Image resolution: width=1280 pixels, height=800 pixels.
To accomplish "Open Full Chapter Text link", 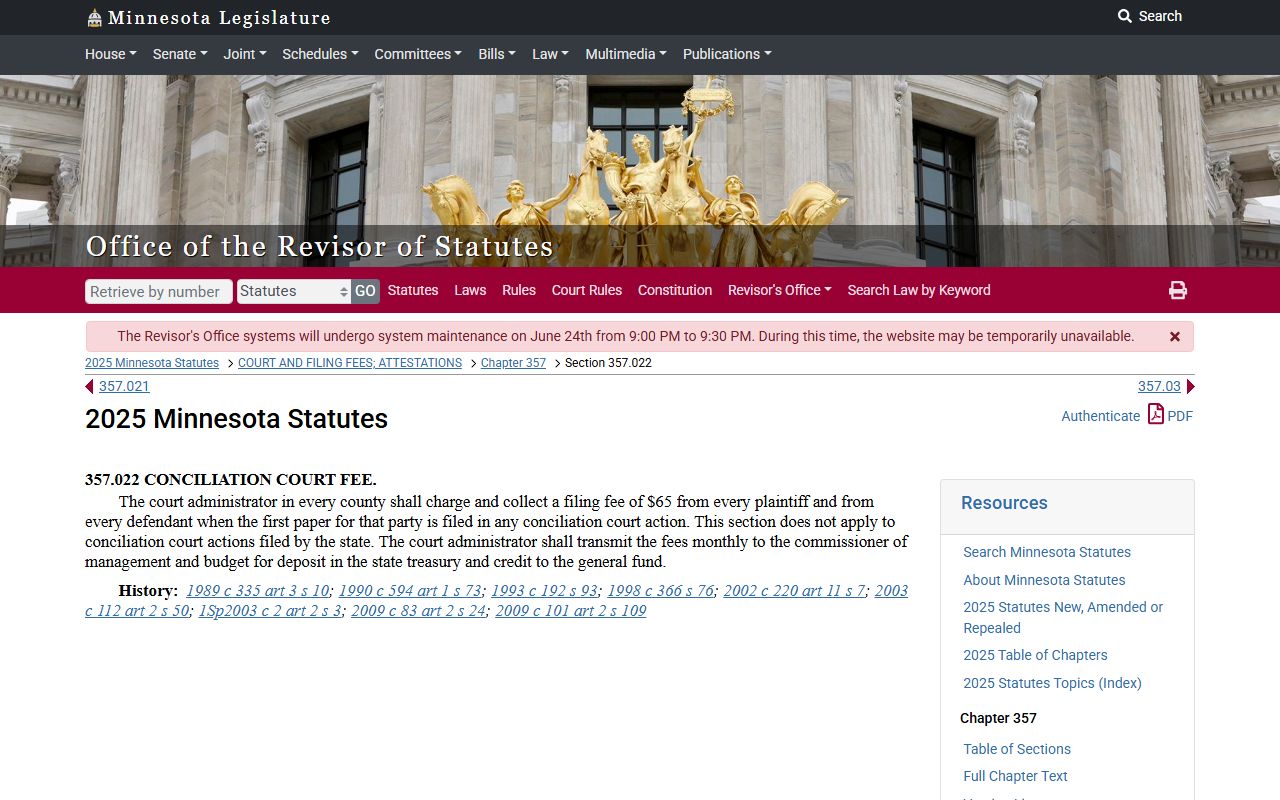I will [x=1015, y=776].
